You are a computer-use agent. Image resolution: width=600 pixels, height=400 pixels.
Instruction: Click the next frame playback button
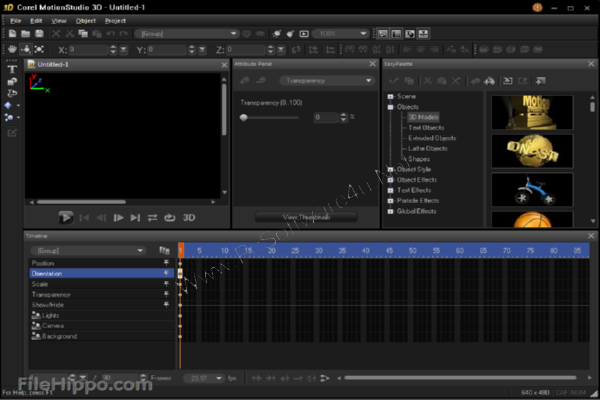tap(118, 217)
